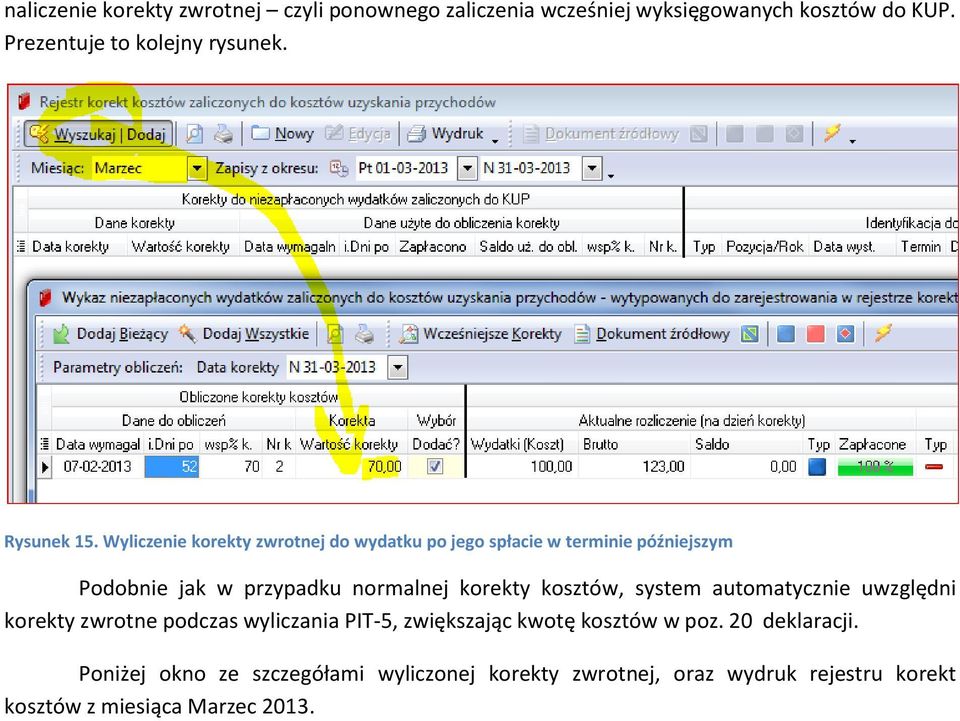Click lightning bolt icon in Rejestr korekt toolbar
The image size is (960, 721).
(x=832, y=133)
